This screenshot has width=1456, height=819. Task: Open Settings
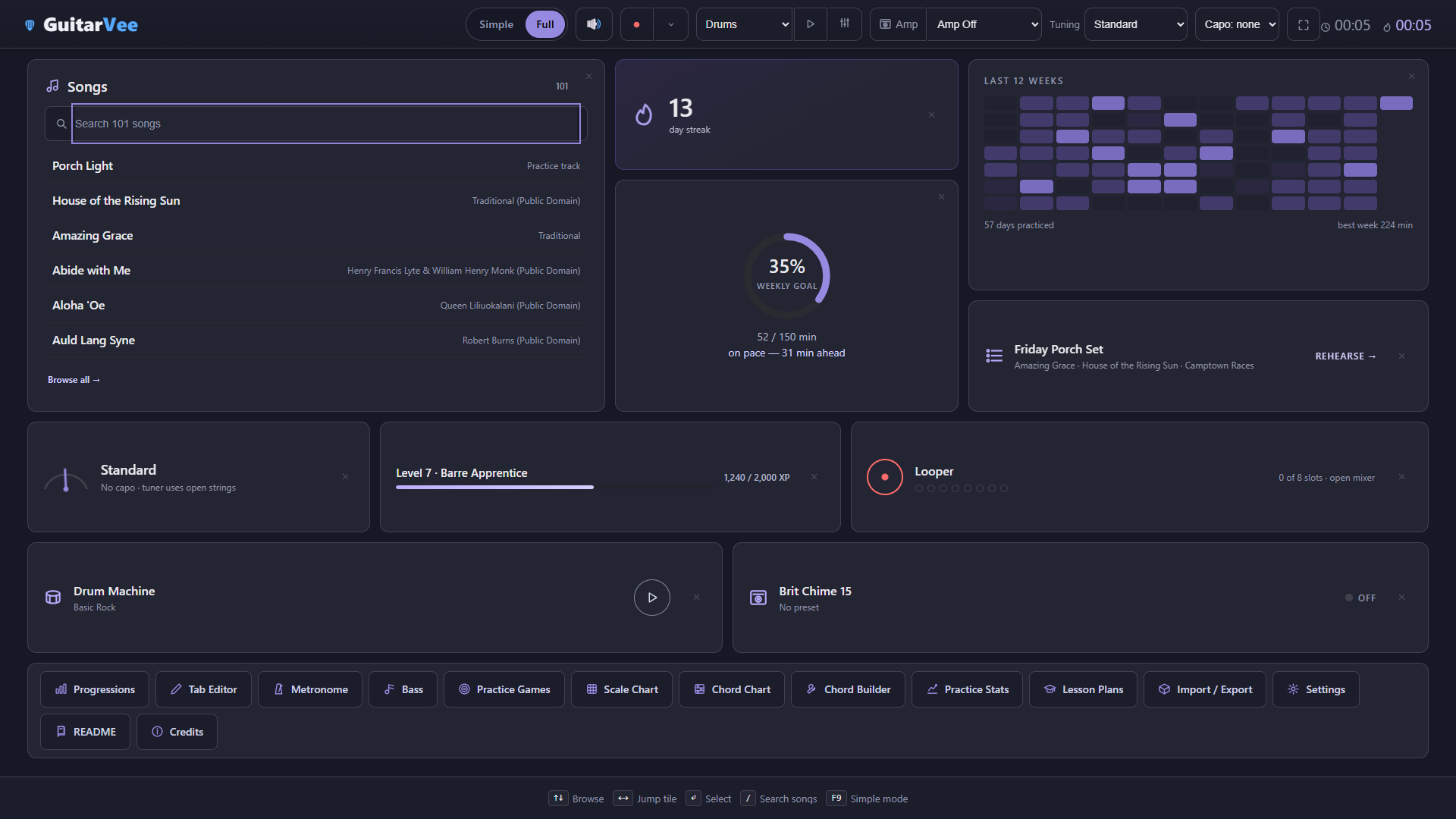(x=1316, y=689)
